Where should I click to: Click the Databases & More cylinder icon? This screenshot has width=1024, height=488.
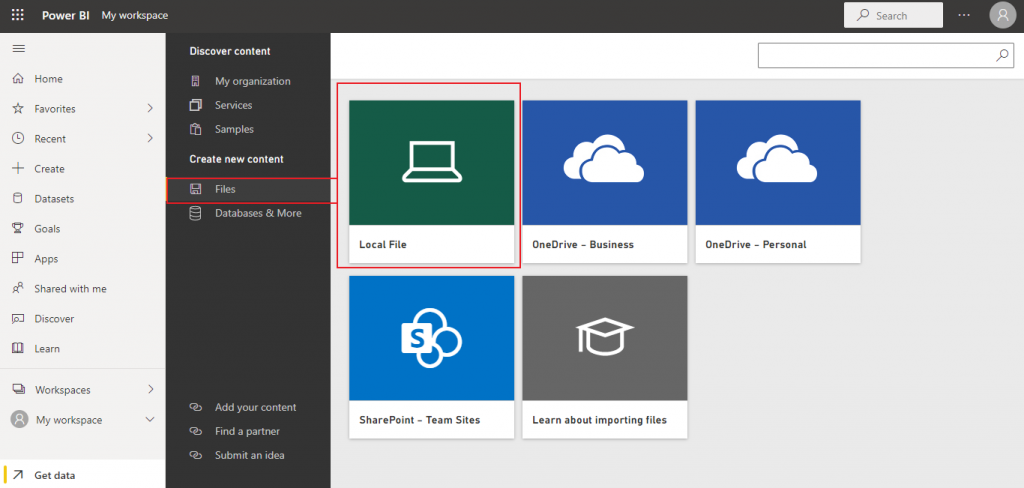[195, 213]
